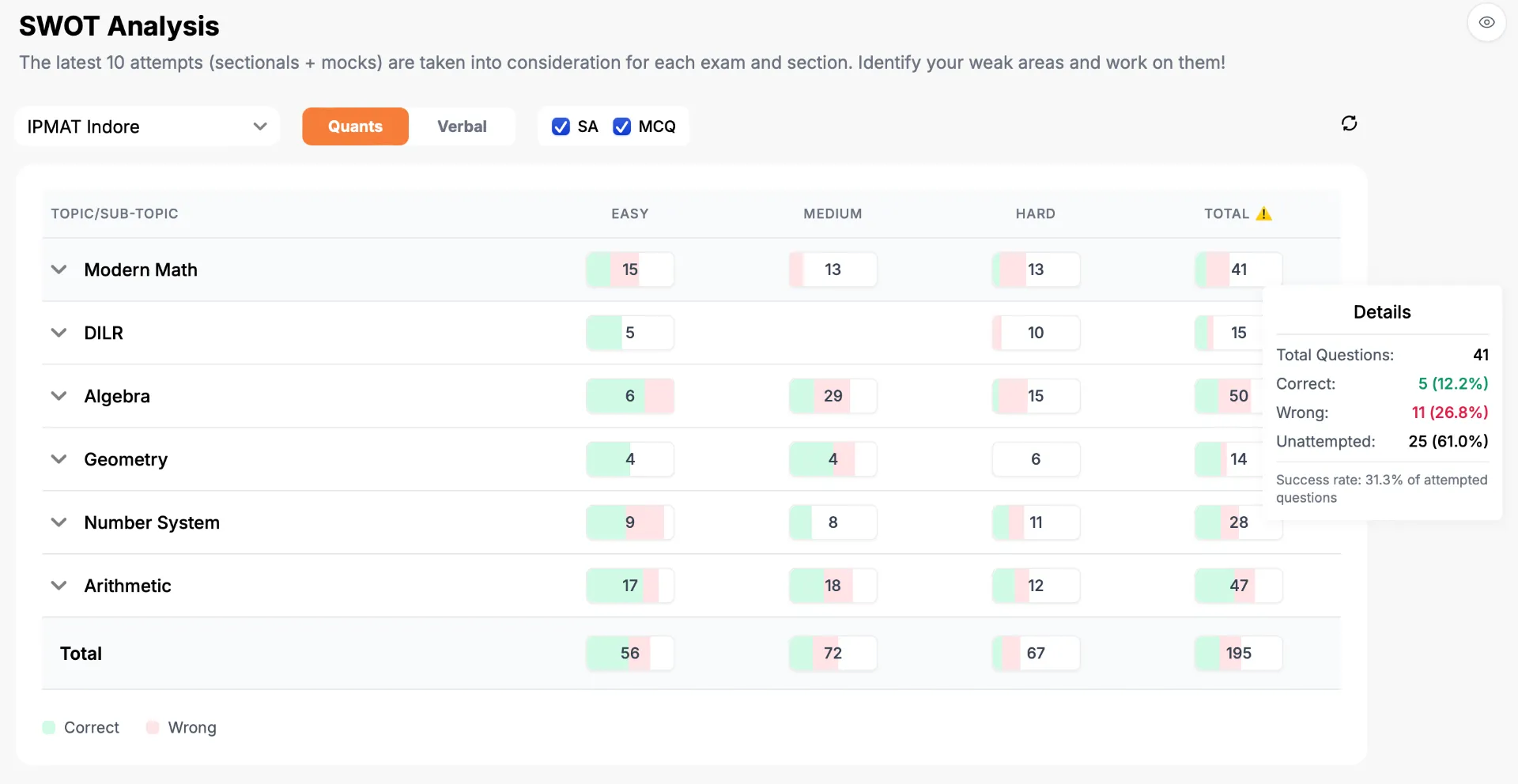Click Arithmetic total cell showing 47
Screen dimensions: 1518x784
pyautogui.click(x=1238, y=586)
